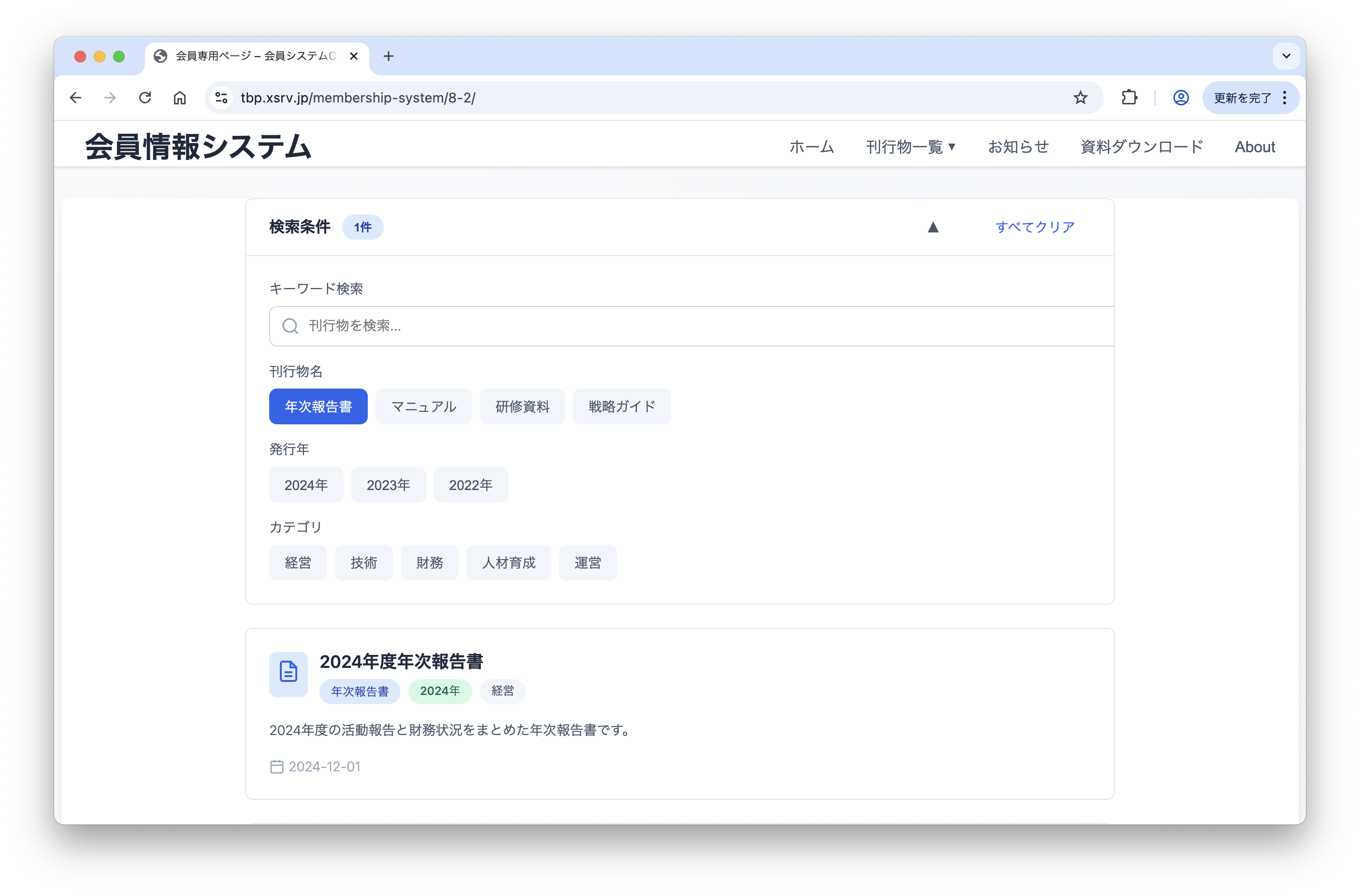1360x896 pixels.
Task: Open the browser chevron menu at top right
Action: 1286,56
